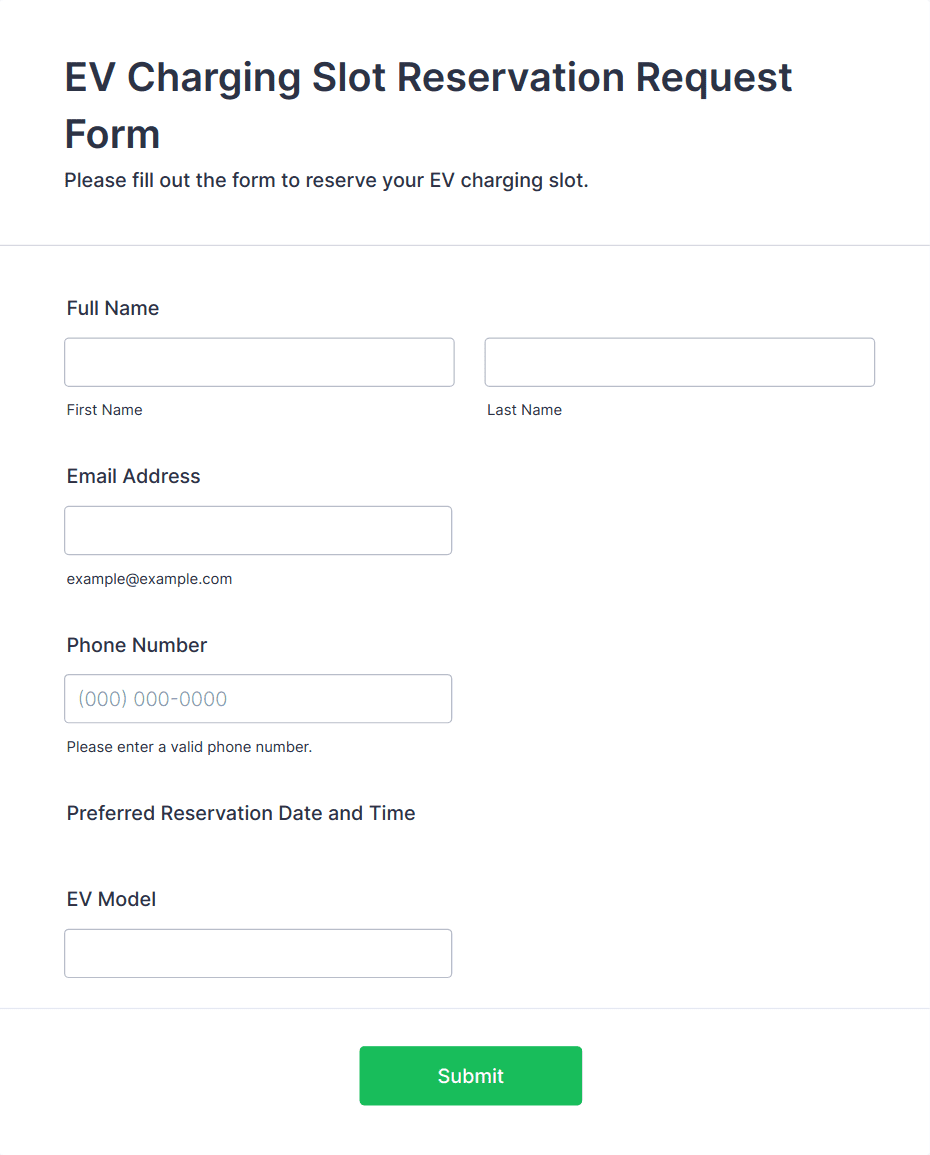The image size is (930, 1155).
Task: Click the 'EV Charging Slot Reservation Request' title line
Action: point(428,77)
